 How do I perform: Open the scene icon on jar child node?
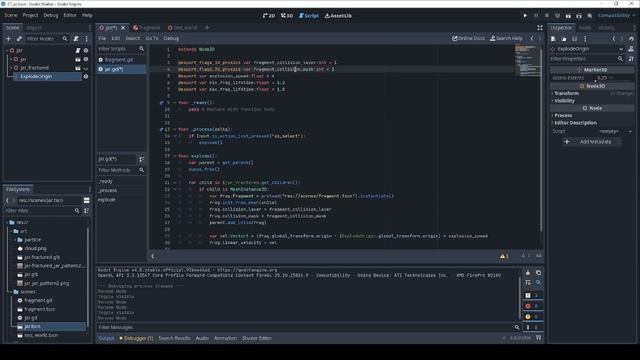(78, 59)
